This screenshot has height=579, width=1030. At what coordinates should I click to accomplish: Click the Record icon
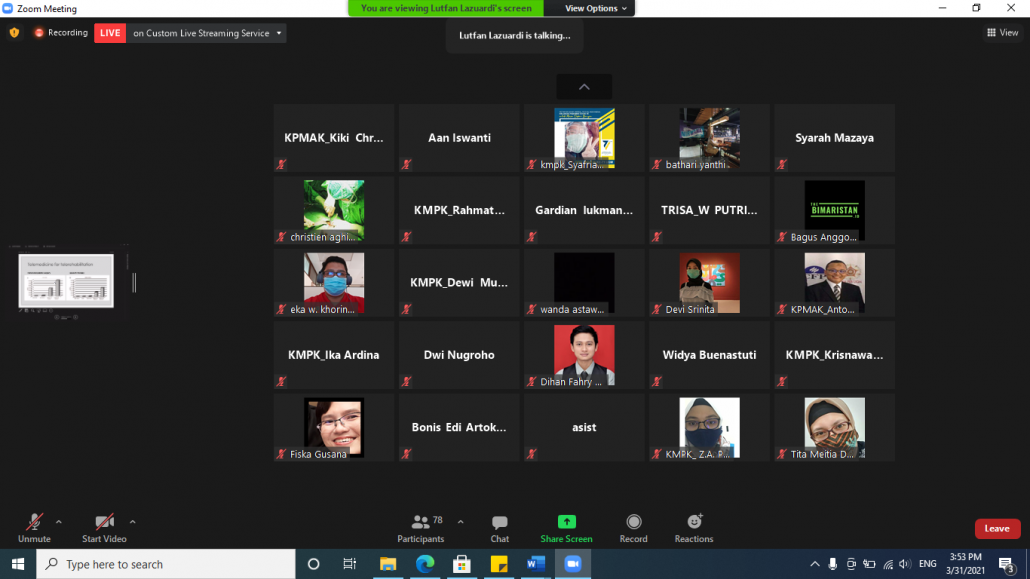click(633, 522)
